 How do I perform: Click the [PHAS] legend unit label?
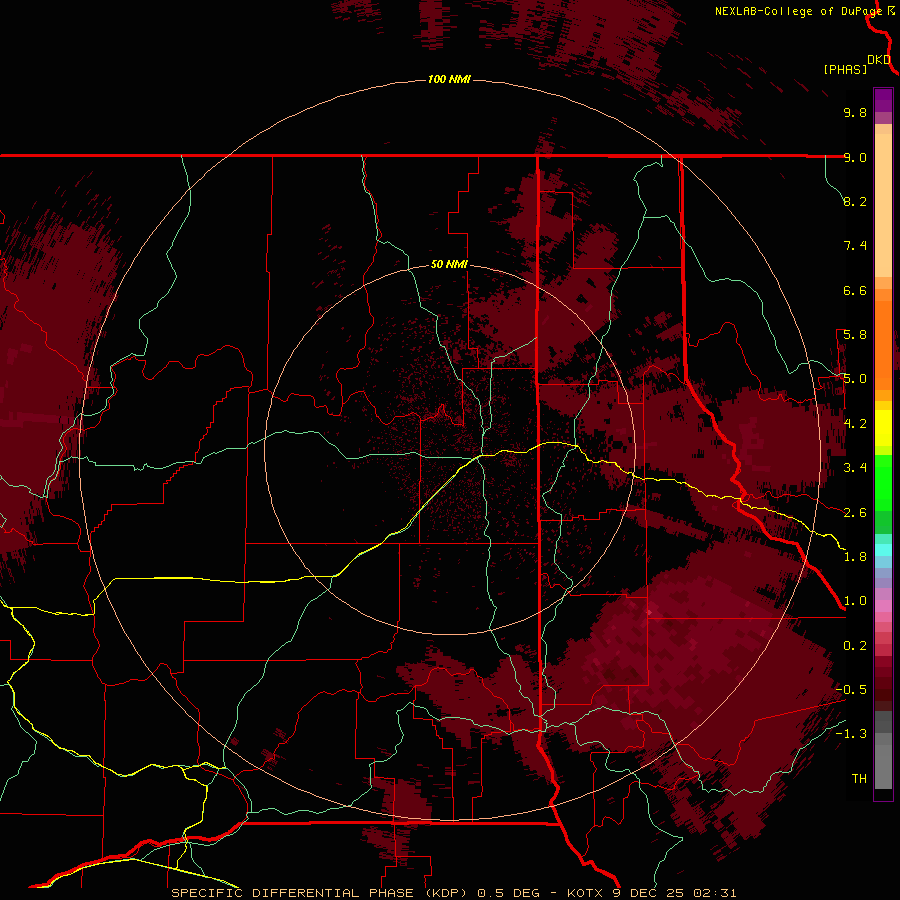pos(845,69)
